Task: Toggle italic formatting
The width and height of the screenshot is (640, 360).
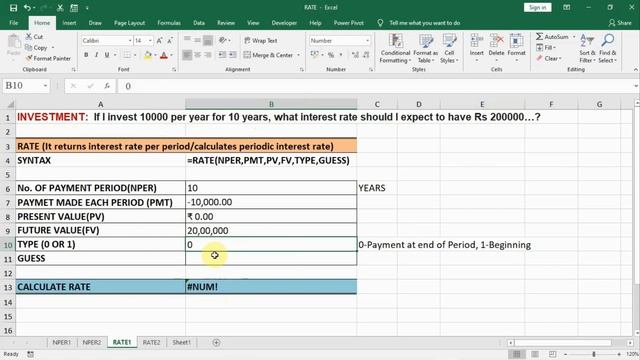Action: [x=96, y=55]
